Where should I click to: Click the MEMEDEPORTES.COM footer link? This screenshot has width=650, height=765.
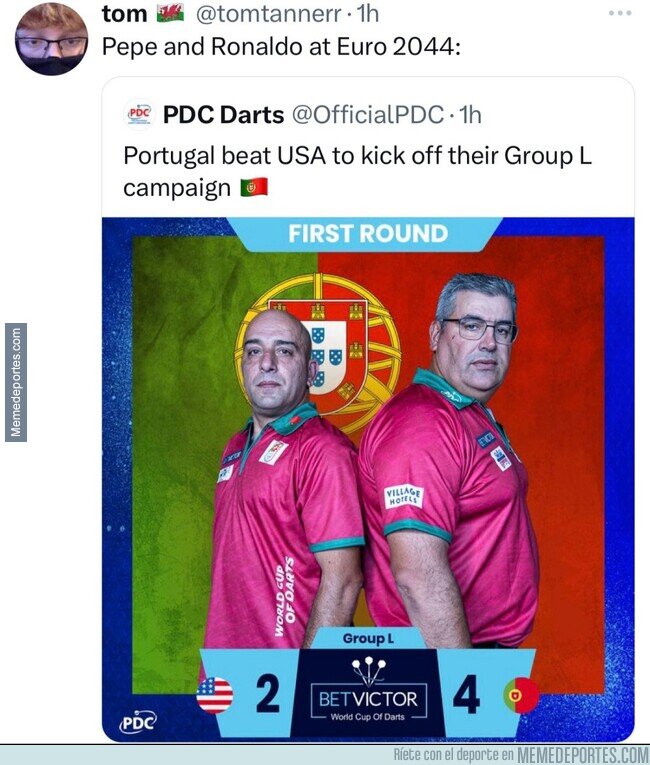[583, 755]
